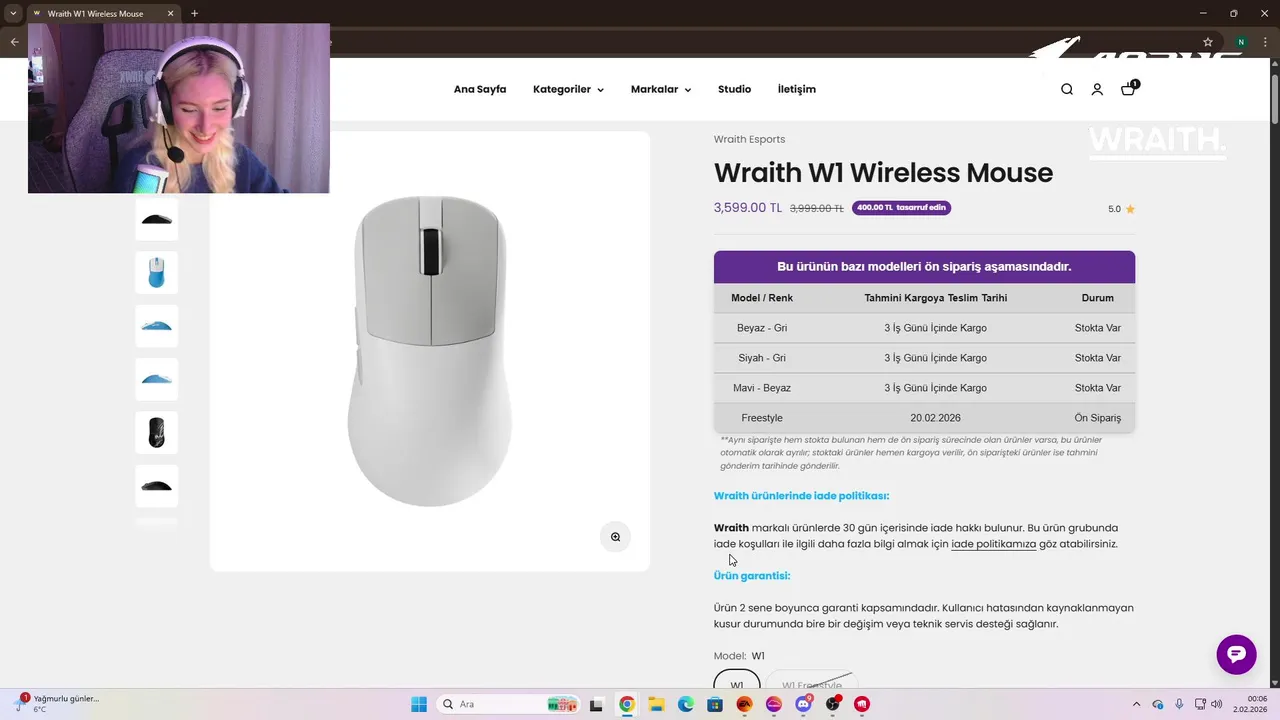This screenshot has height=720, width=1280.
Task: Open the shopping cart icon
Action: point(1128,88)
